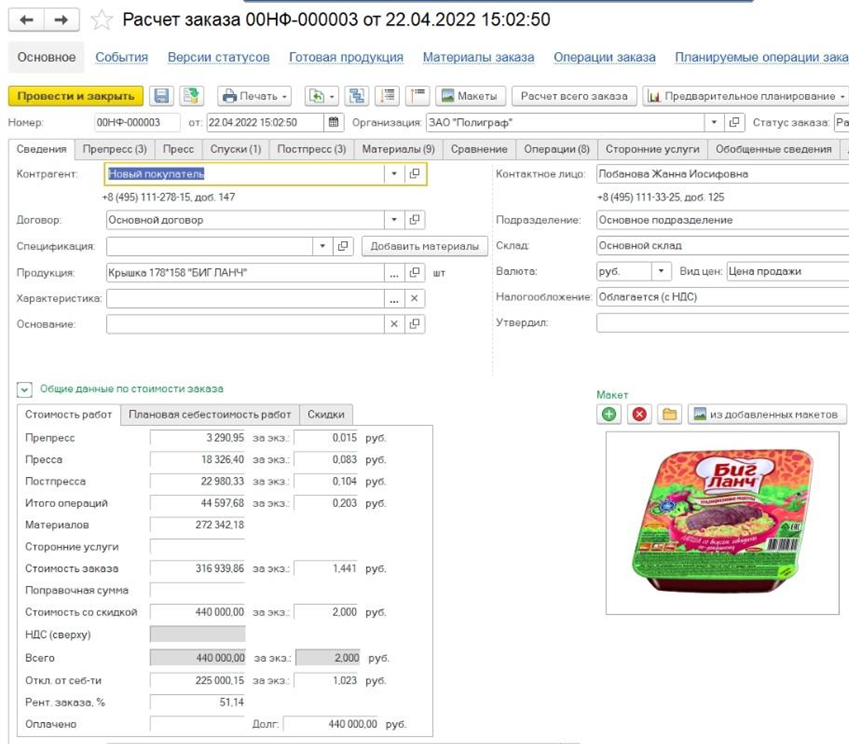Open the Готовая продукция link
The width and height of the screenshot is (849, 744).
pos(346,57)
